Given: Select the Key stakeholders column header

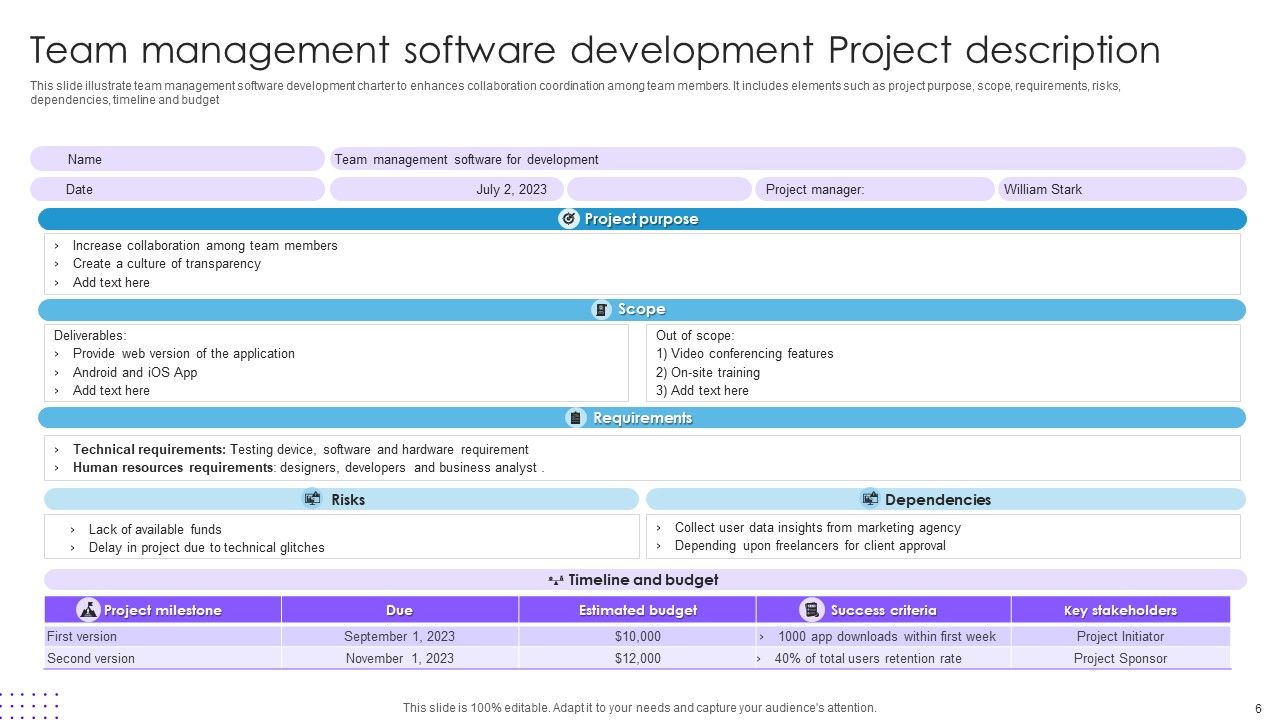Looking at the screenshot, I should click(x=1121, y=610).
